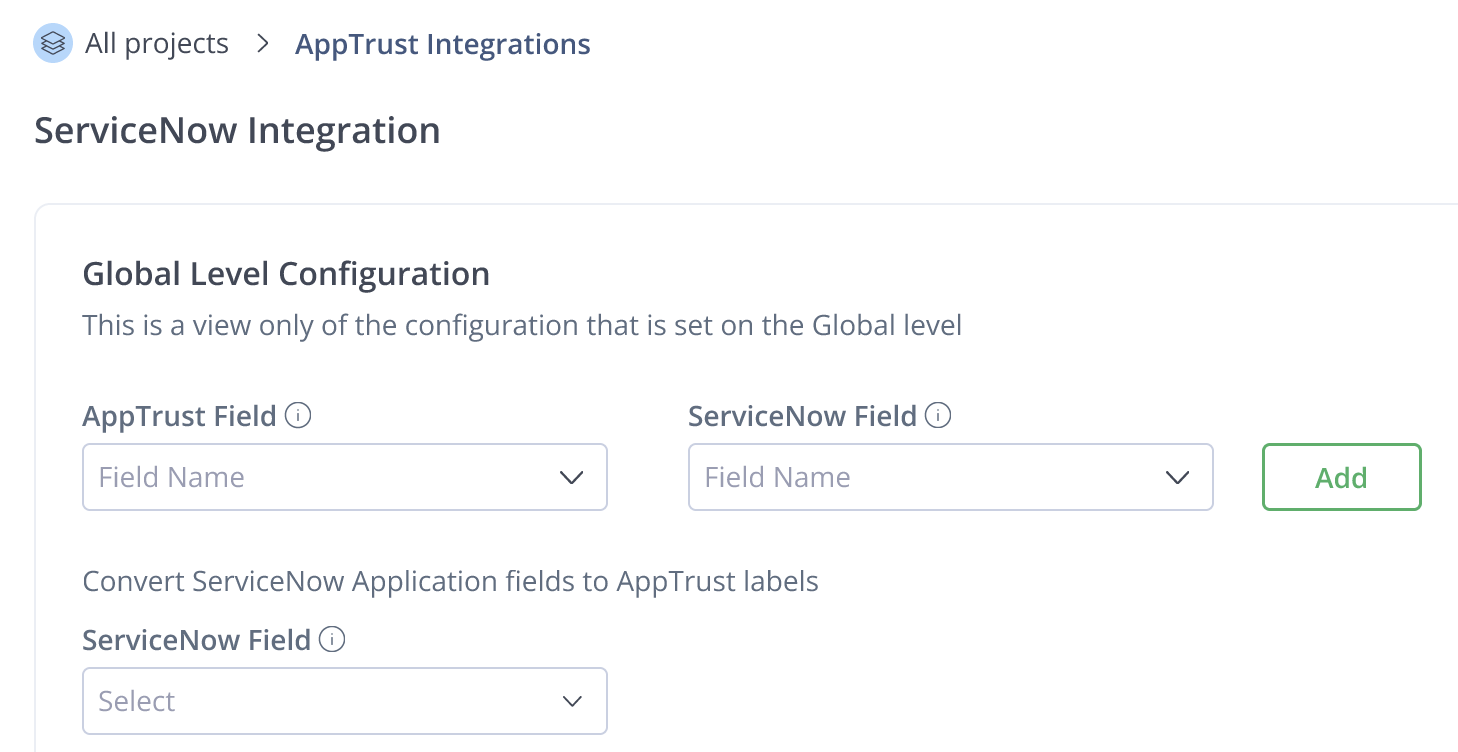The width and height of the screenshot is (1458, 752).
Task: Click the All projects layers icon
Action: [x=53, y=44]
